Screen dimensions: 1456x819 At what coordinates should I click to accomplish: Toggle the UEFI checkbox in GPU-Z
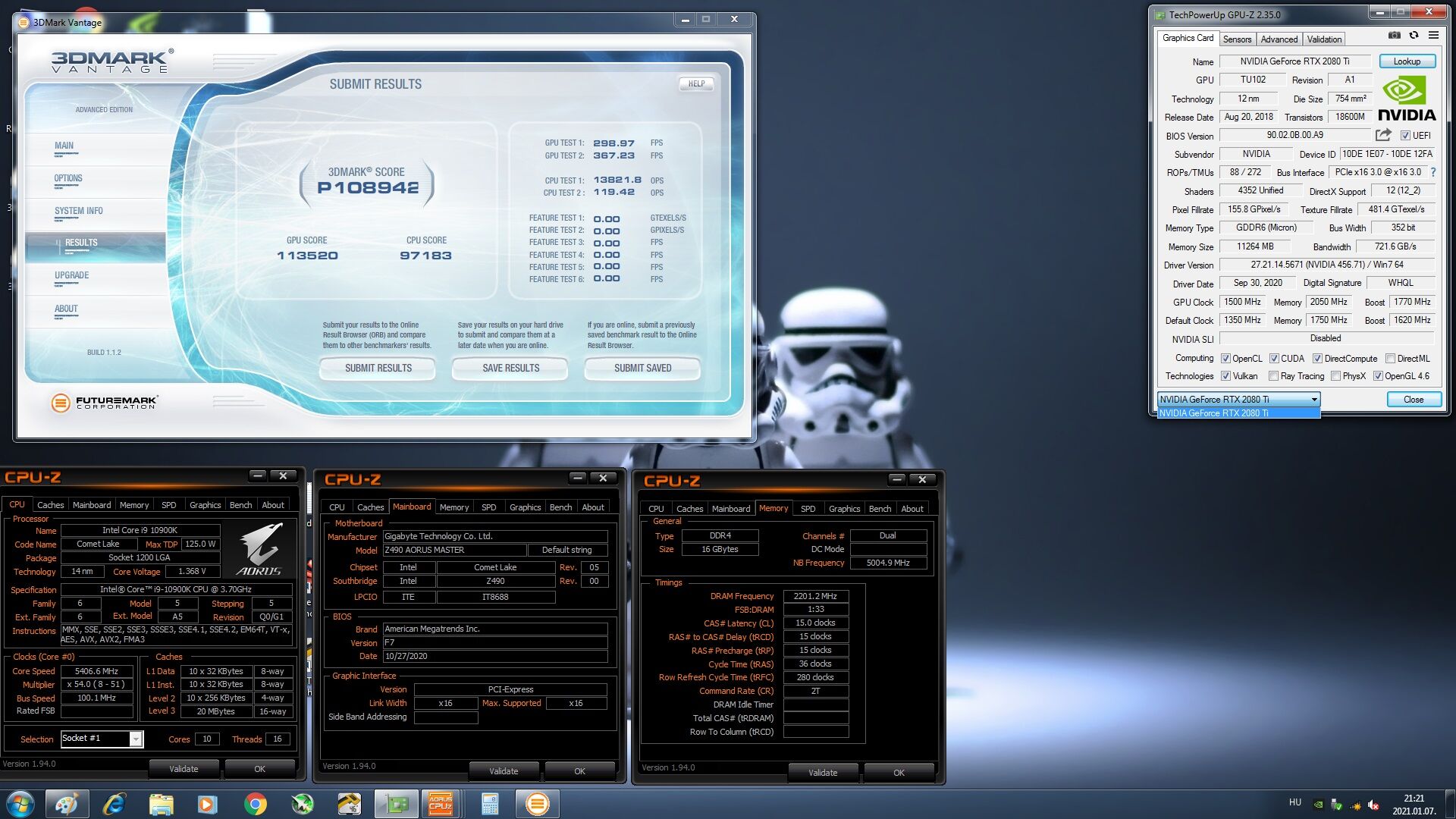click(1405, 136)
